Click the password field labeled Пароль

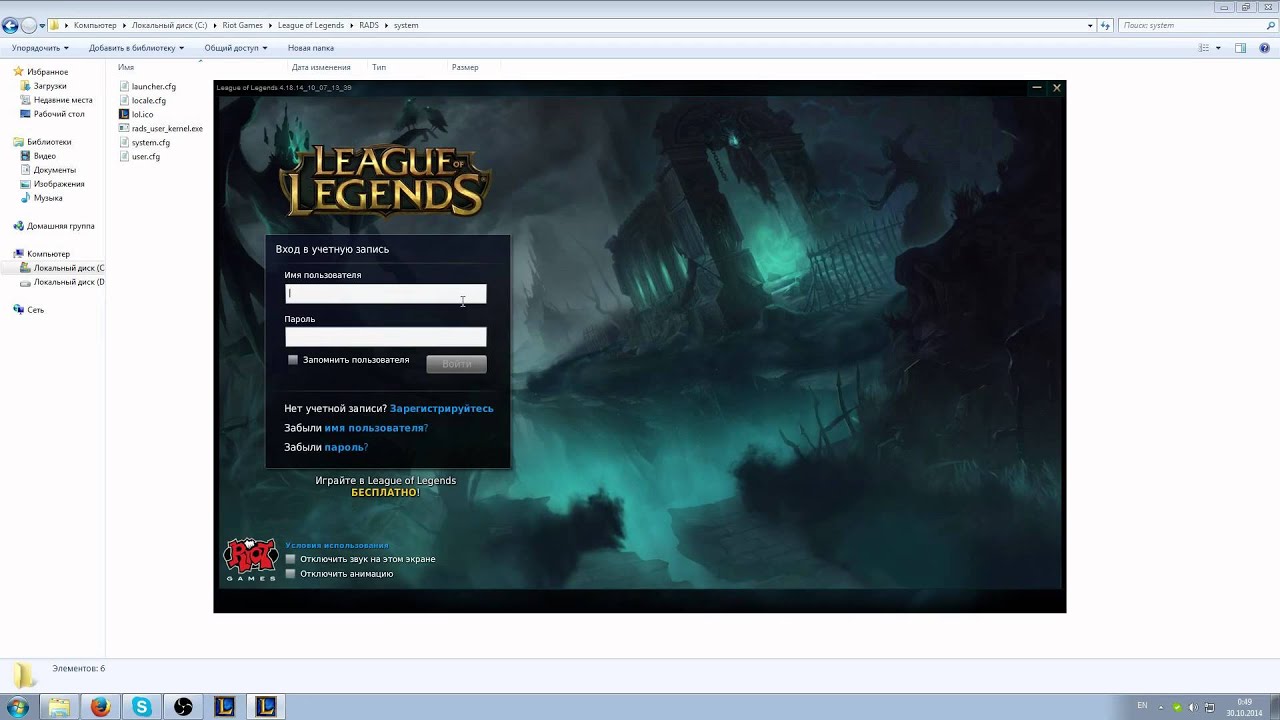click(x=386, y=337)
